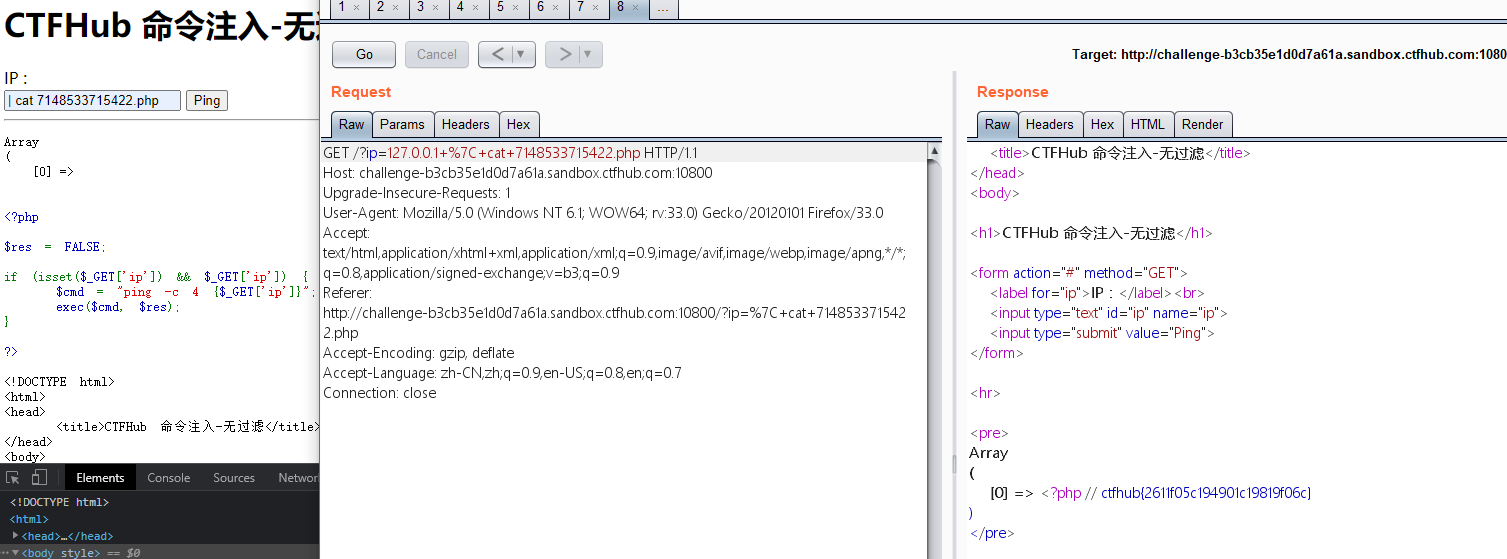Open the Elements tab in DevTools
1507x559 pixels.
101,477
